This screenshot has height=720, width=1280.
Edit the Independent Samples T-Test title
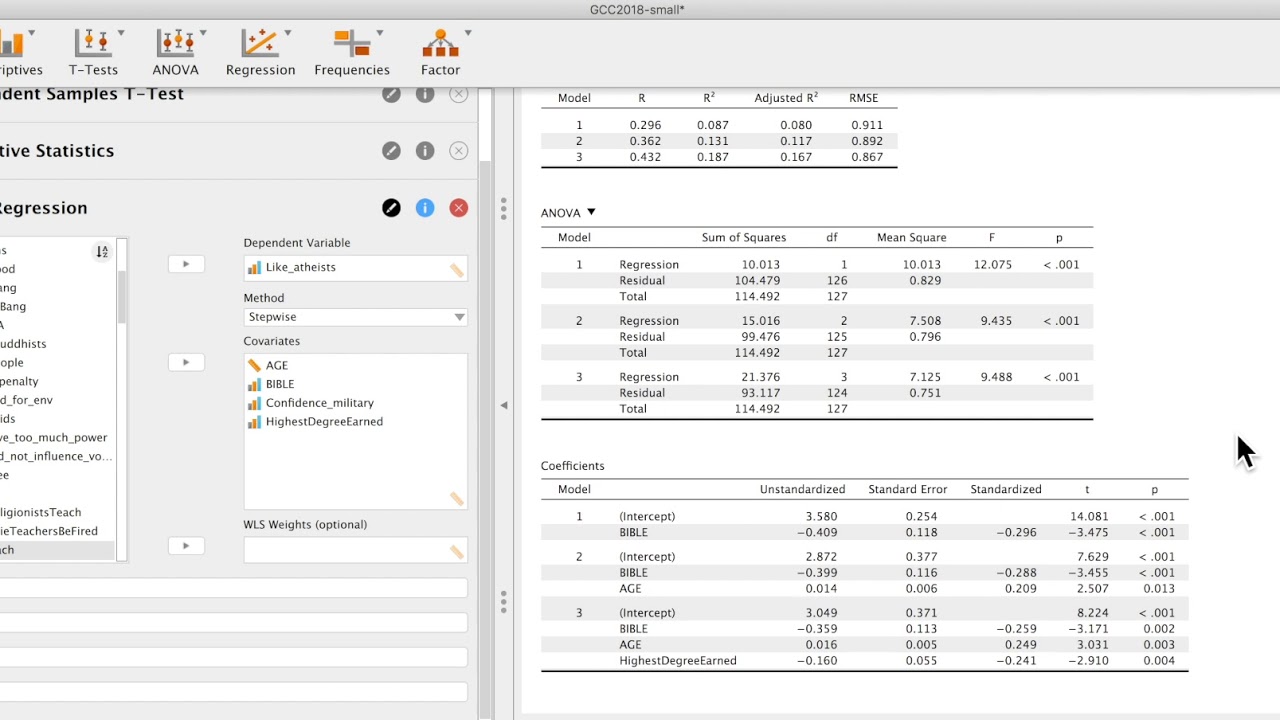pyautogui.click(x=391, y=94)
